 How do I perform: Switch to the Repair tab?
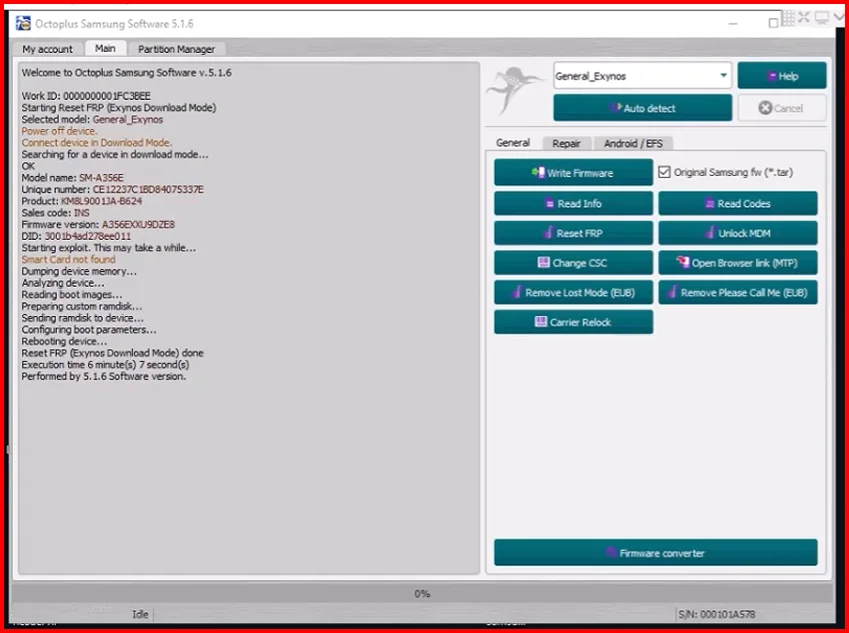pos(566,143)
